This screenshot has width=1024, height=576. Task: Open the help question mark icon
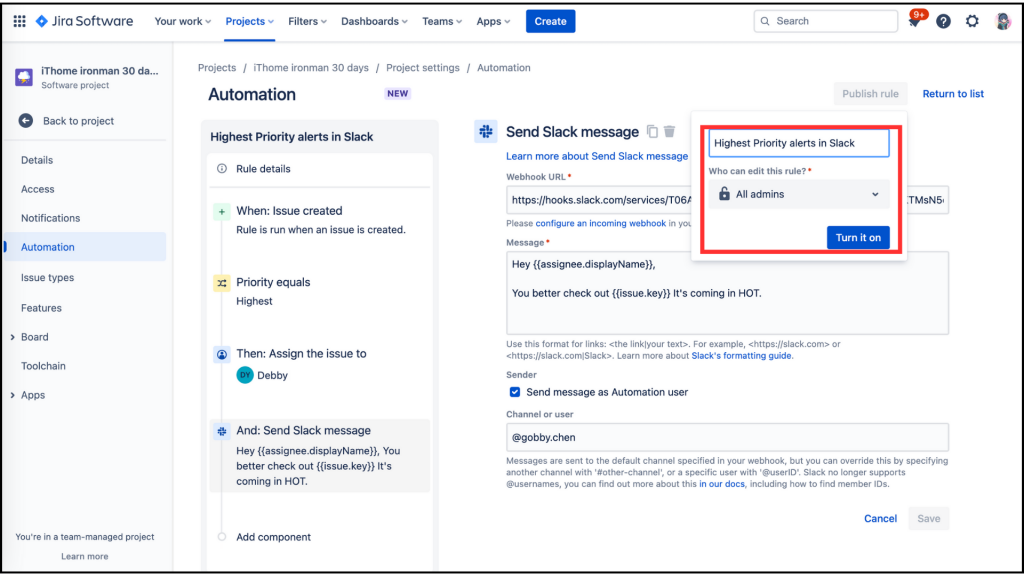pos(943,22)
